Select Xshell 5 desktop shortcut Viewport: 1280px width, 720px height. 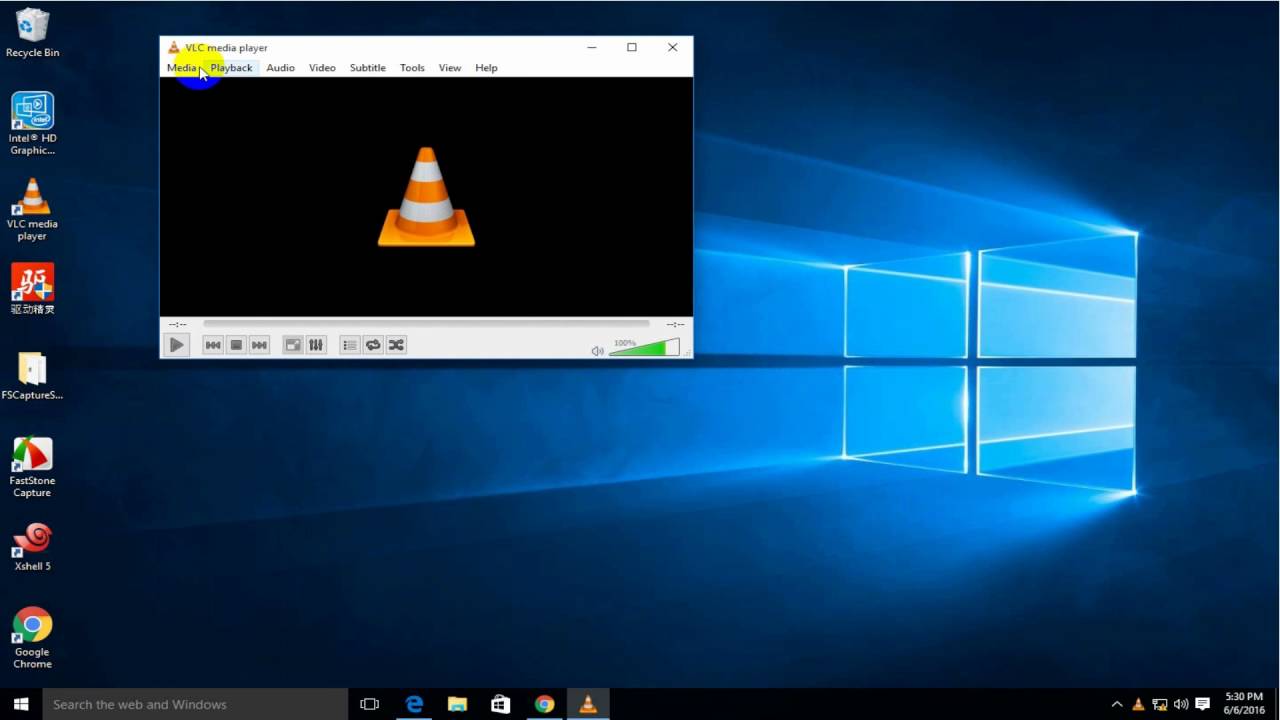pyautogui.click(x=32, y=547)
